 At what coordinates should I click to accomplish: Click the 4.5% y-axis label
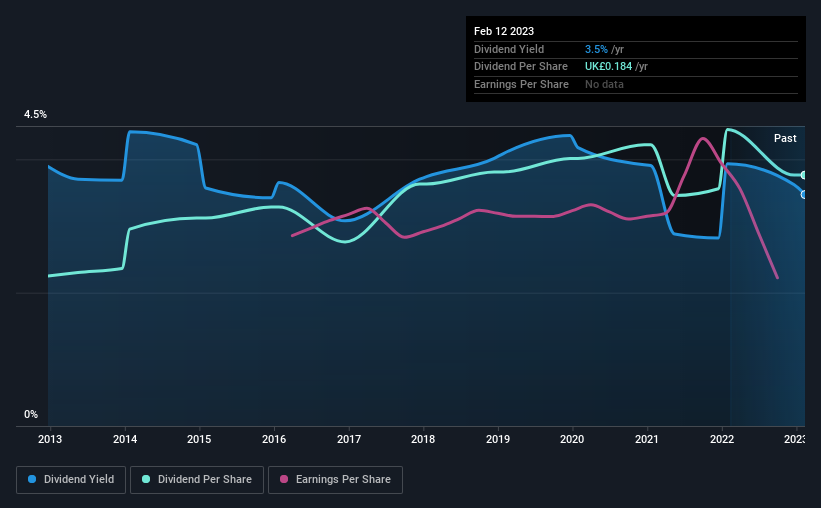35,114
